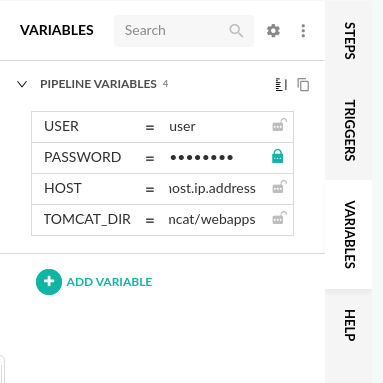Click the search magnifier icon
The image size is (383, 383).
(x=236, y=31)
